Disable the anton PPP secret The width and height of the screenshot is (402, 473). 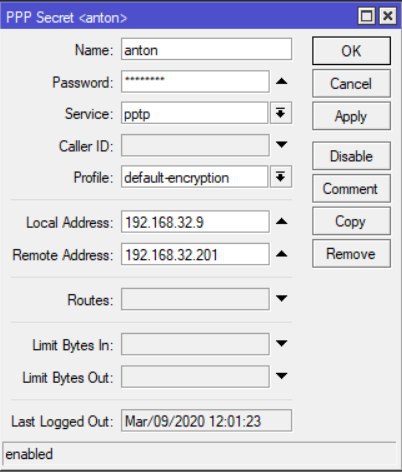(351, 156)
